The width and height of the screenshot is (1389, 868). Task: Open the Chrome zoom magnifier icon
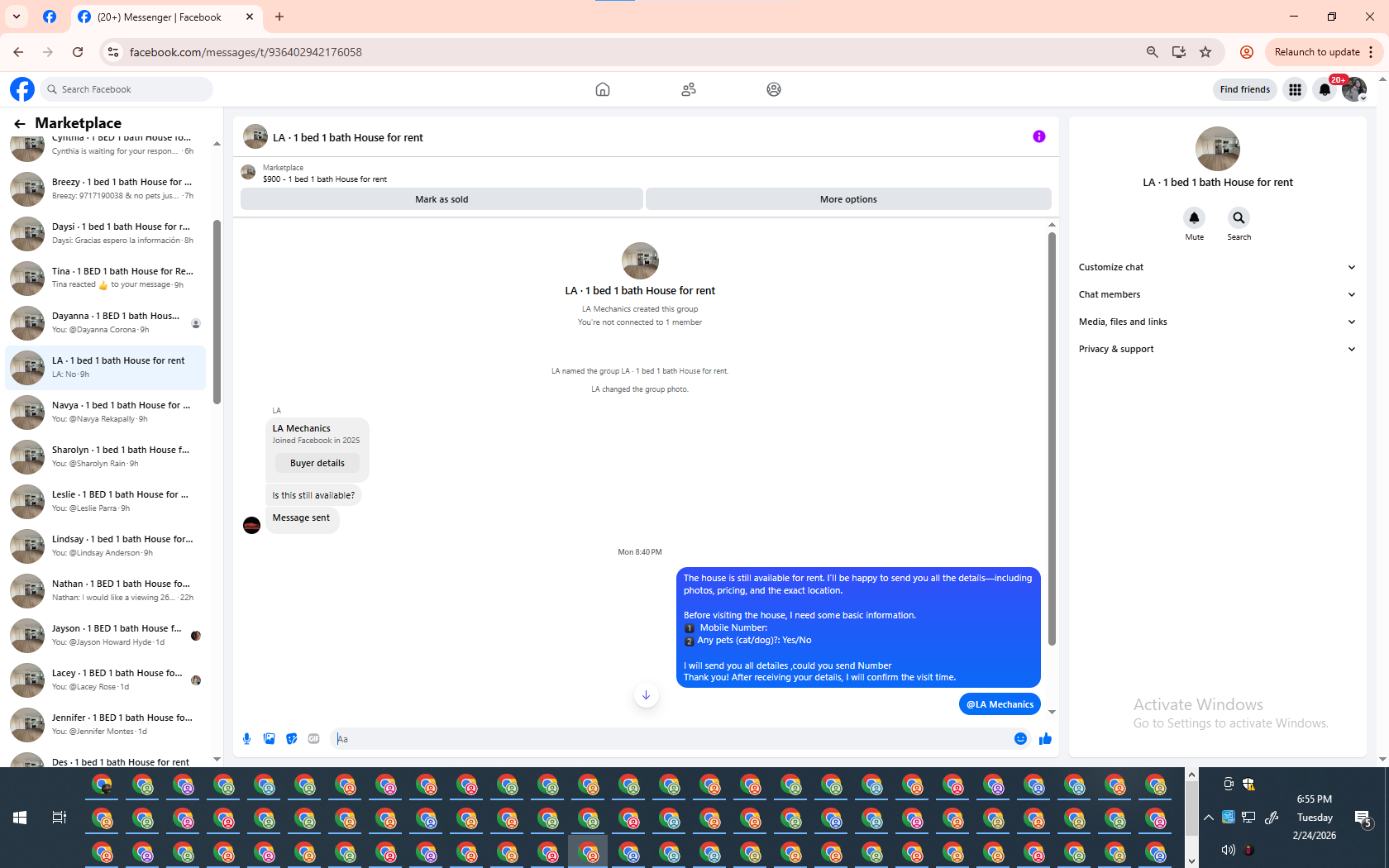1152,52
